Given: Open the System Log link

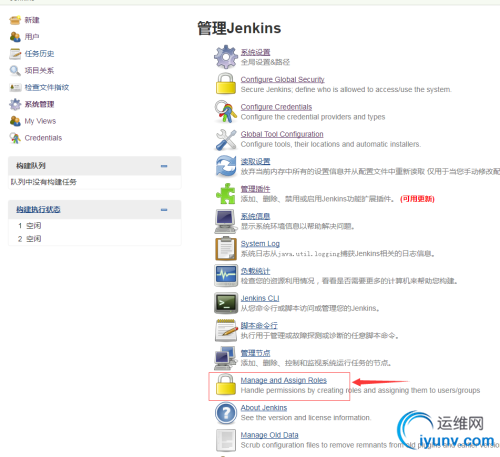Looking at the screenshot, I should 260,244.
